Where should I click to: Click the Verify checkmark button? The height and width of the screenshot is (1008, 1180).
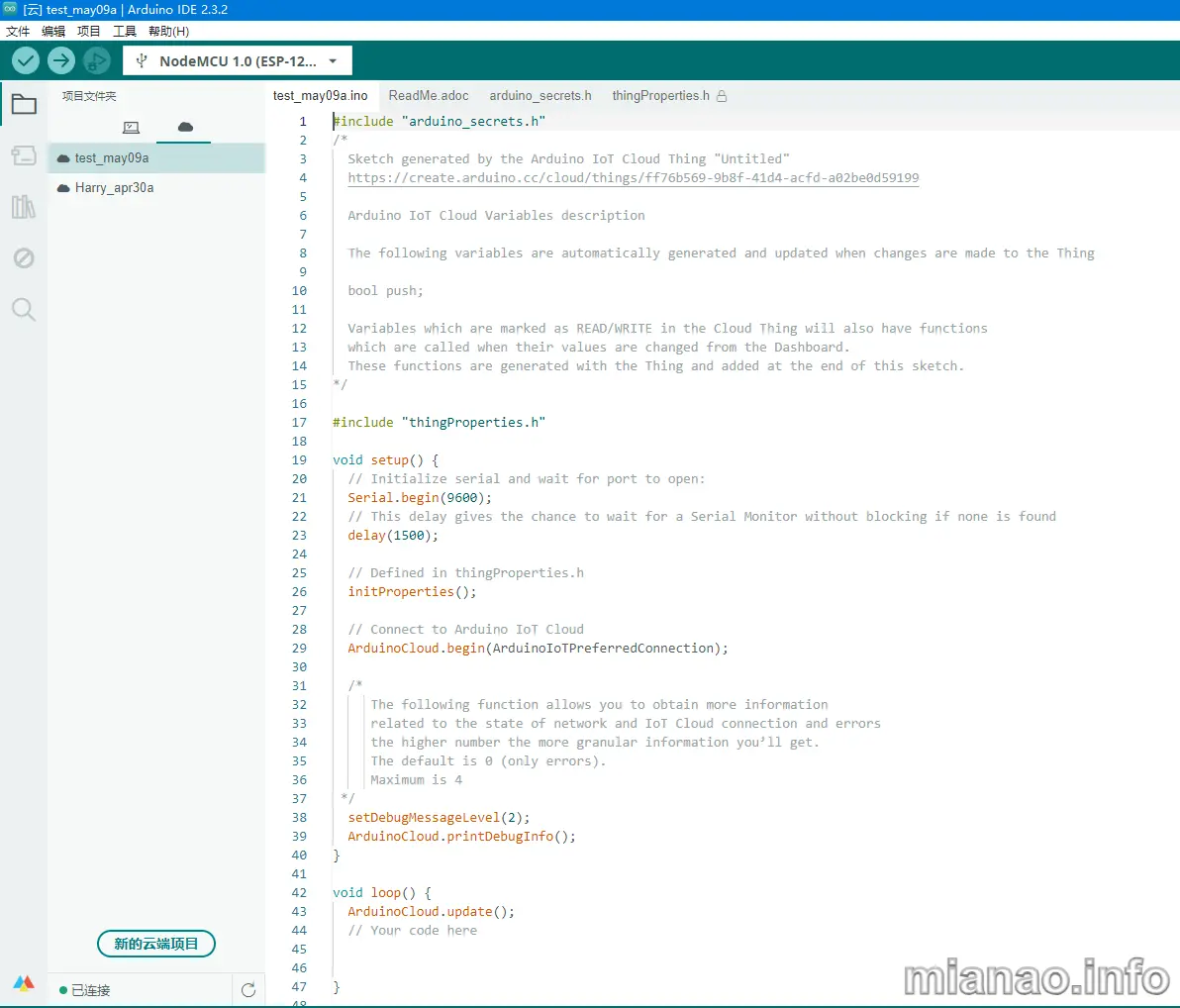tap(26, 60)
